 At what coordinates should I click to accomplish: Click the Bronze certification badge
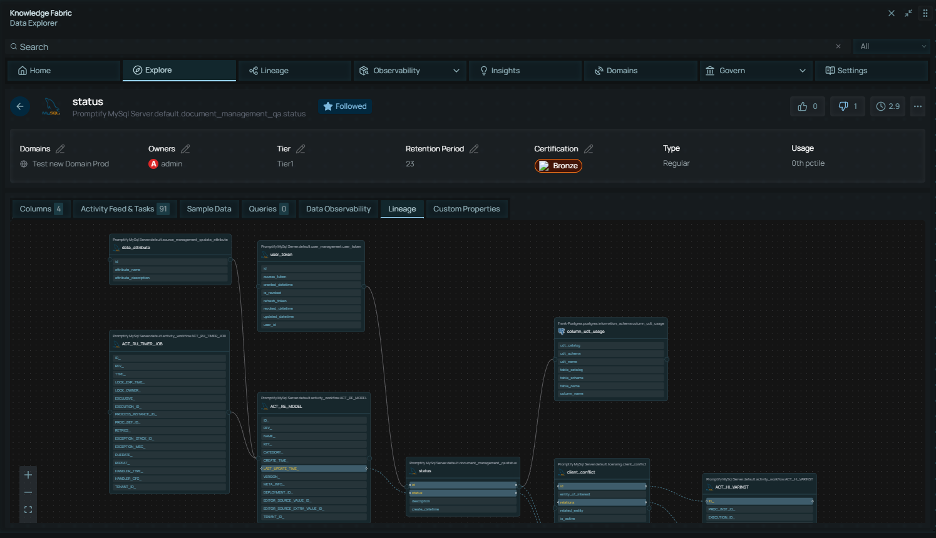tap(558, 165)
